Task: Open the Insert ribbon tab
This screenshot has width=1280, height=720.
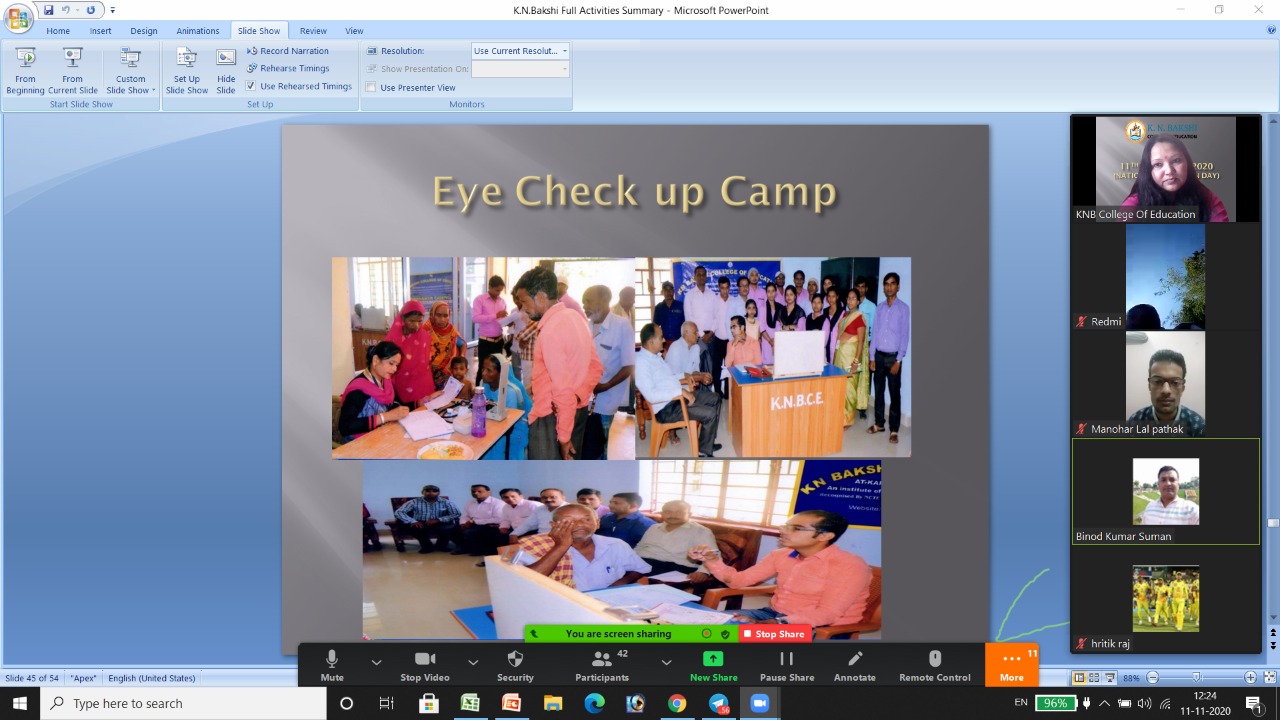Action: click(x=101, y=31)
